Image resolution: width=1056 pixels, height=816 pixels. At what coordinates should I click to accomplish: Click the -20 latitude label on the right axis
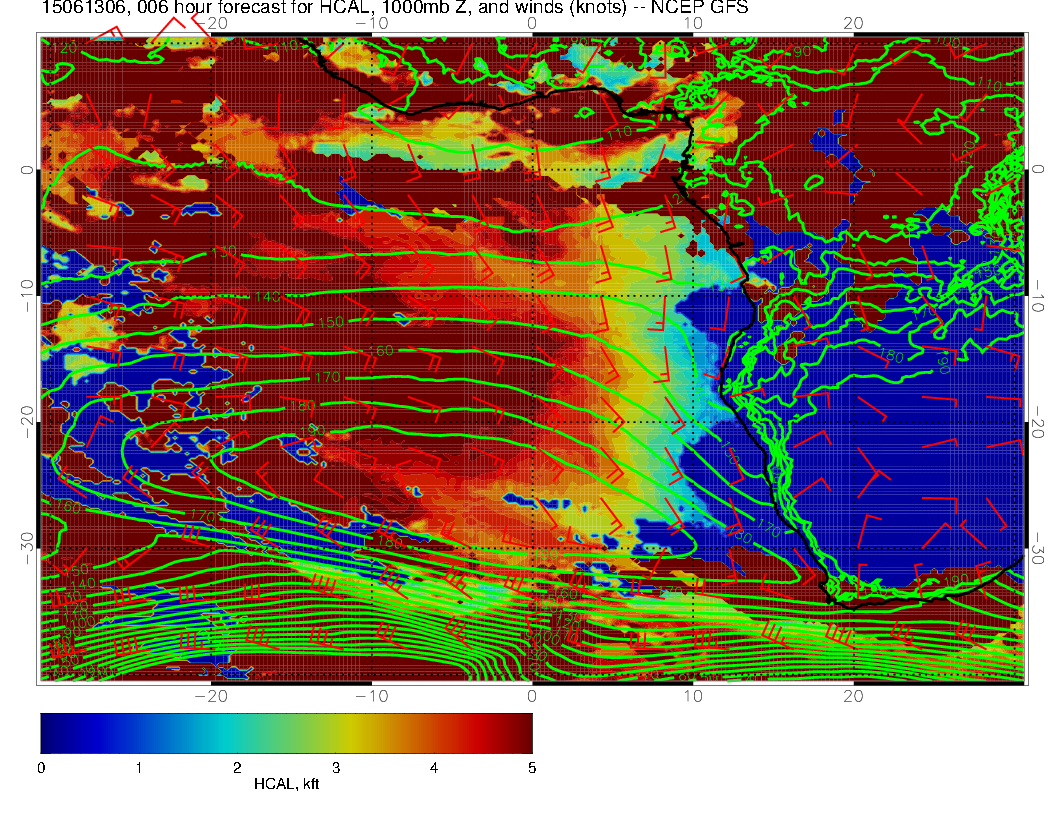pos(1037,420)
